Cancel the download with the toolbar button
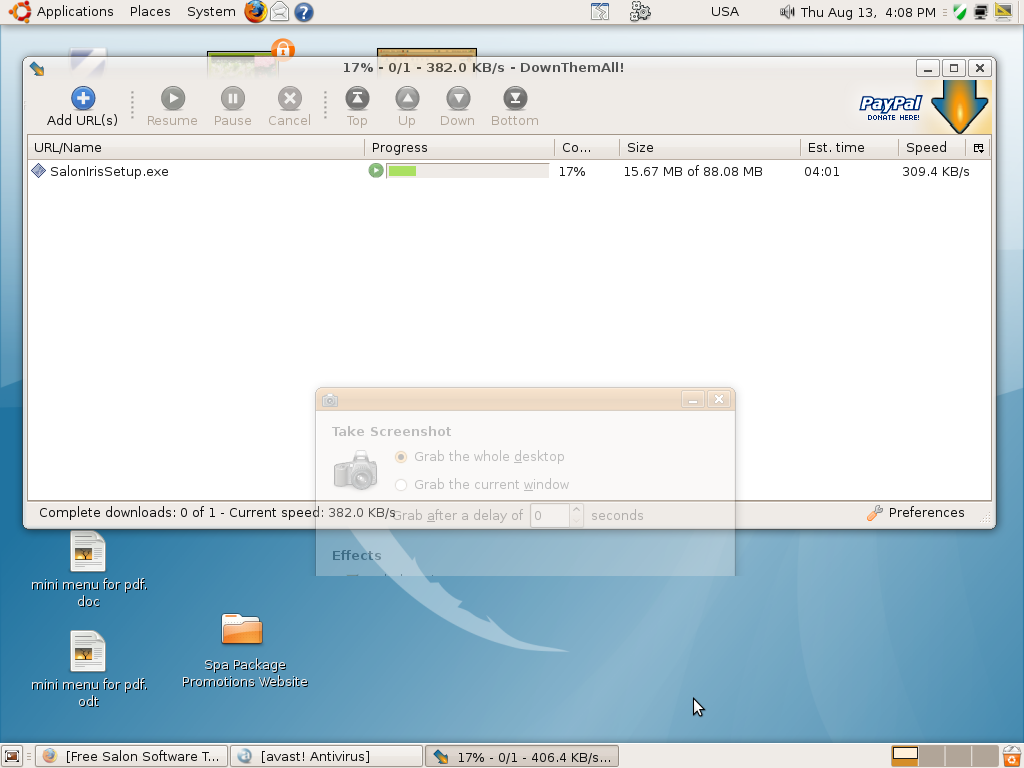This screenshot has height=768, width=1024. pyautogui.click(x=289, y=107)
